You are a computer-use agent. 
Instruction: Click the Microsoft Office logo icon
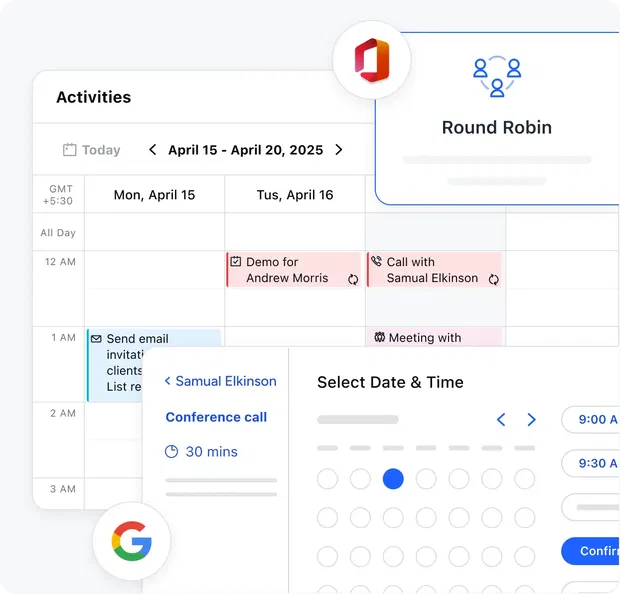click(372, 60)
